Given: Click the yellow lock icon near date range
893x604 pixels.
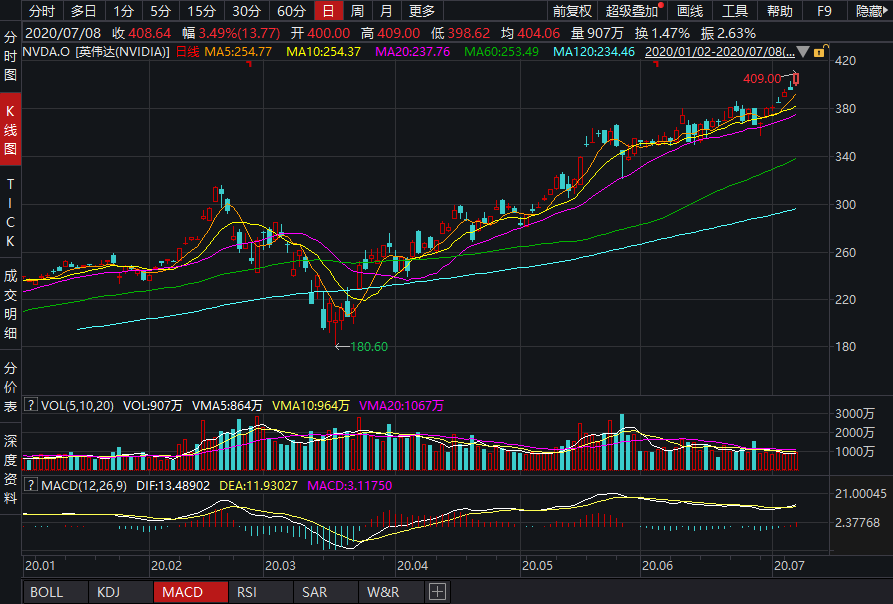Looking at the screenshot, I should (x=819, y=51).
